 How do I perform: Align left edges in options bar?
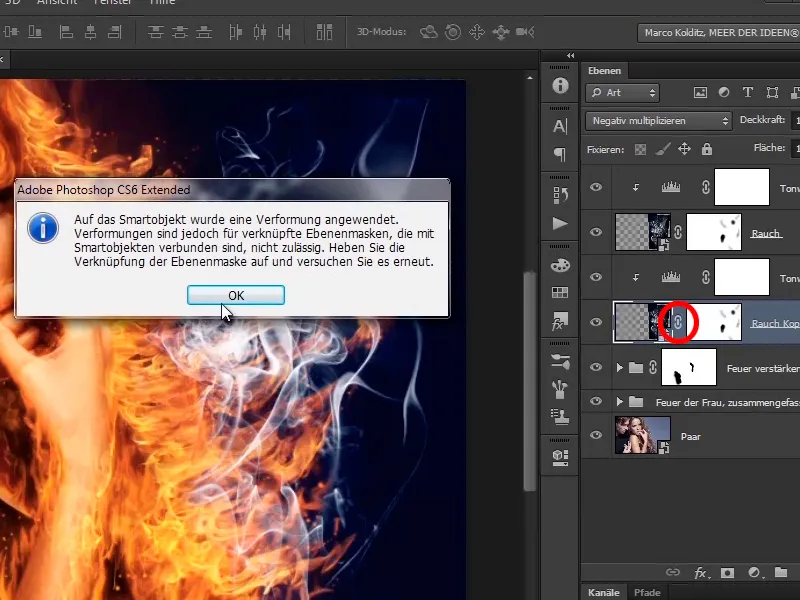coord(66,32)
